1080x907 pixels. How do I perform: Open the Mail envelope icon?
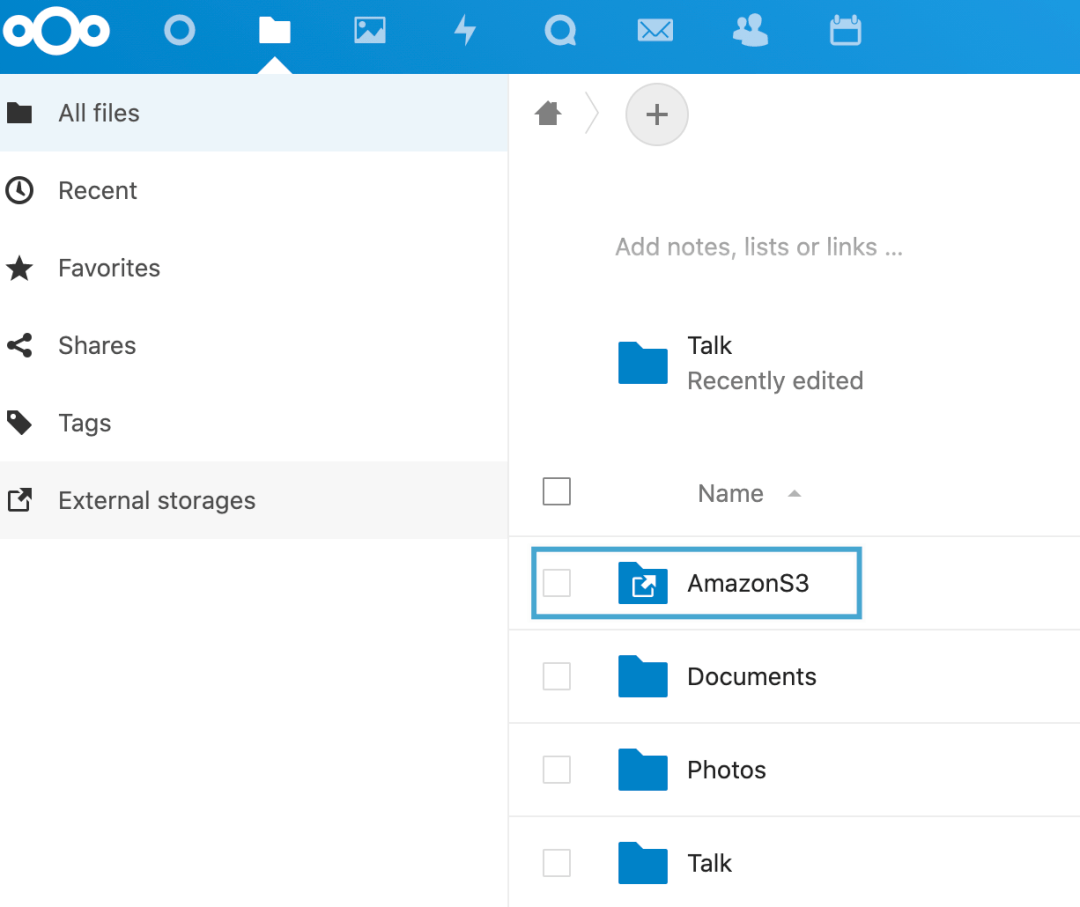click(x=655, y=30)
